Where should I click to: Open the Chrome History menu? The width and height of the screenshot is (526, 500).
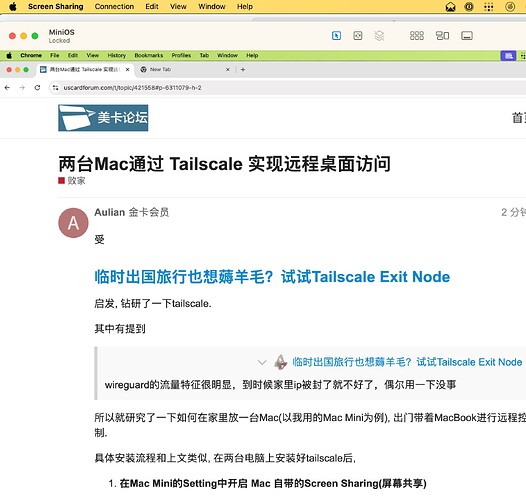117,55
